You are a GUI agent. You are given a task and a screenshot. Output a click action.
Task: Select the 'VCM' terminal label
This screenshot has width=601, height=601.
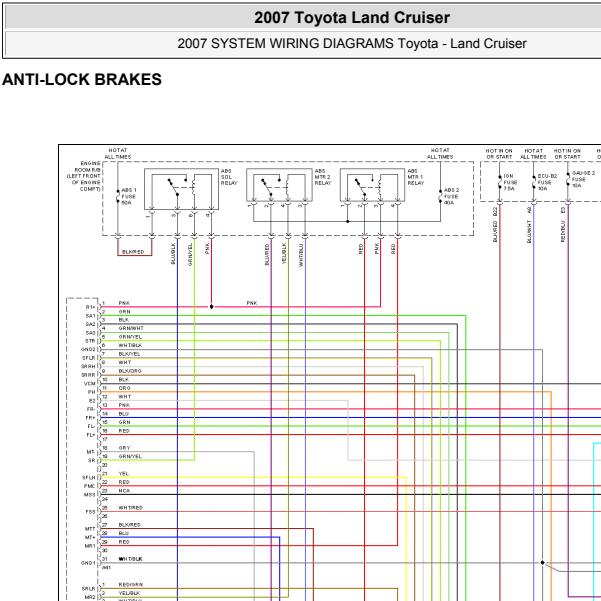coord(90,384)
